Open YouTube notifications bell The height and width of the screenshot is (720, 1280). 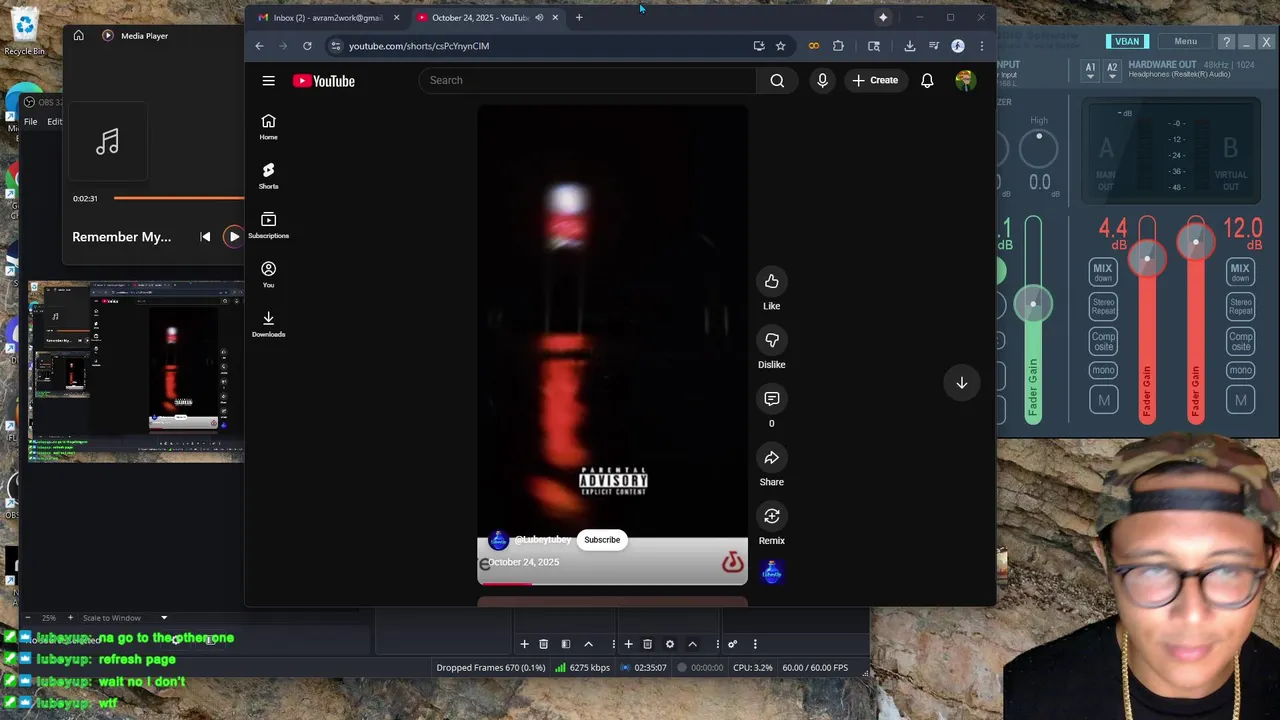[927, 80]
